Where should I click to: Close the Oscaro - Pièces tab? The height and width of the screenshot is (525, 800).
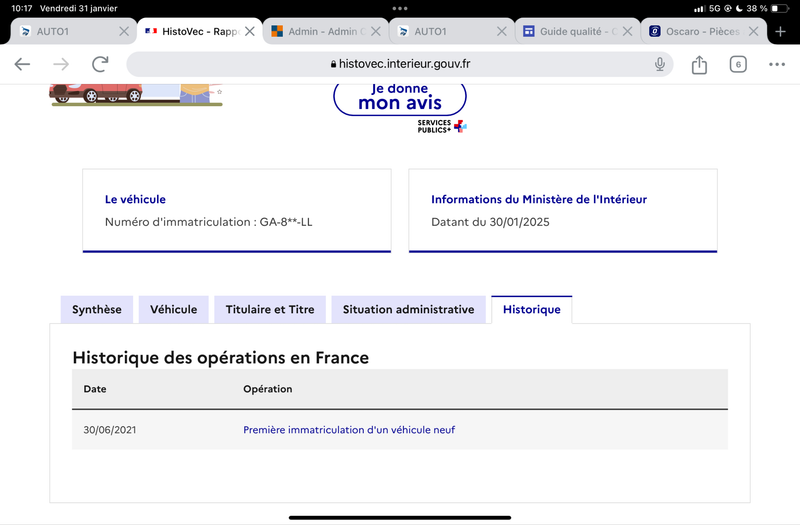click(x=753, y=32)
